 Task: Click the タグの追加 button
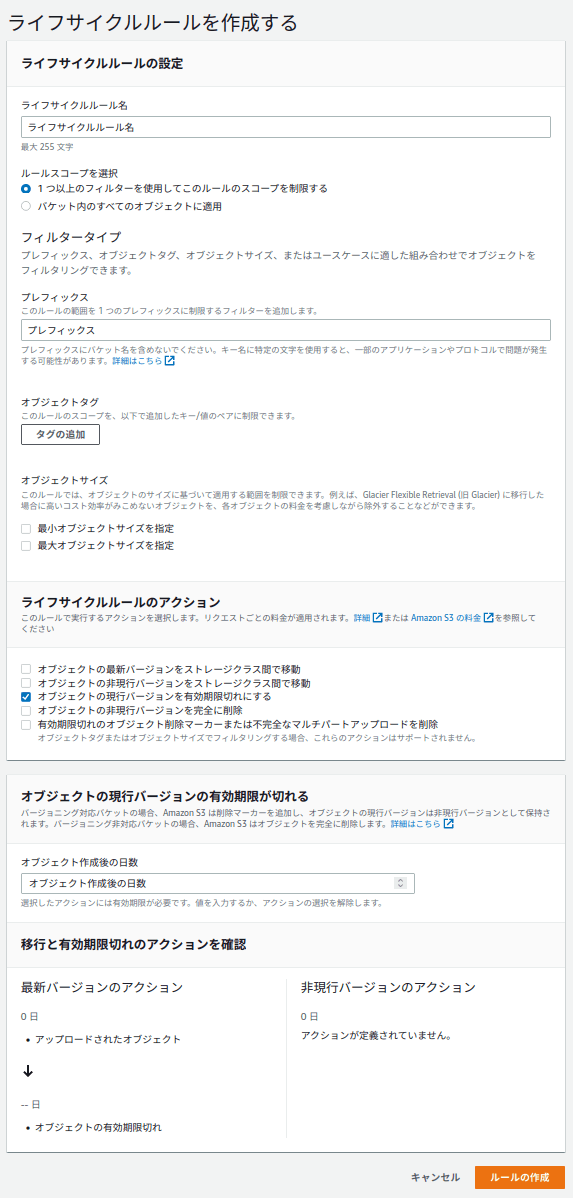click(60, 435)
